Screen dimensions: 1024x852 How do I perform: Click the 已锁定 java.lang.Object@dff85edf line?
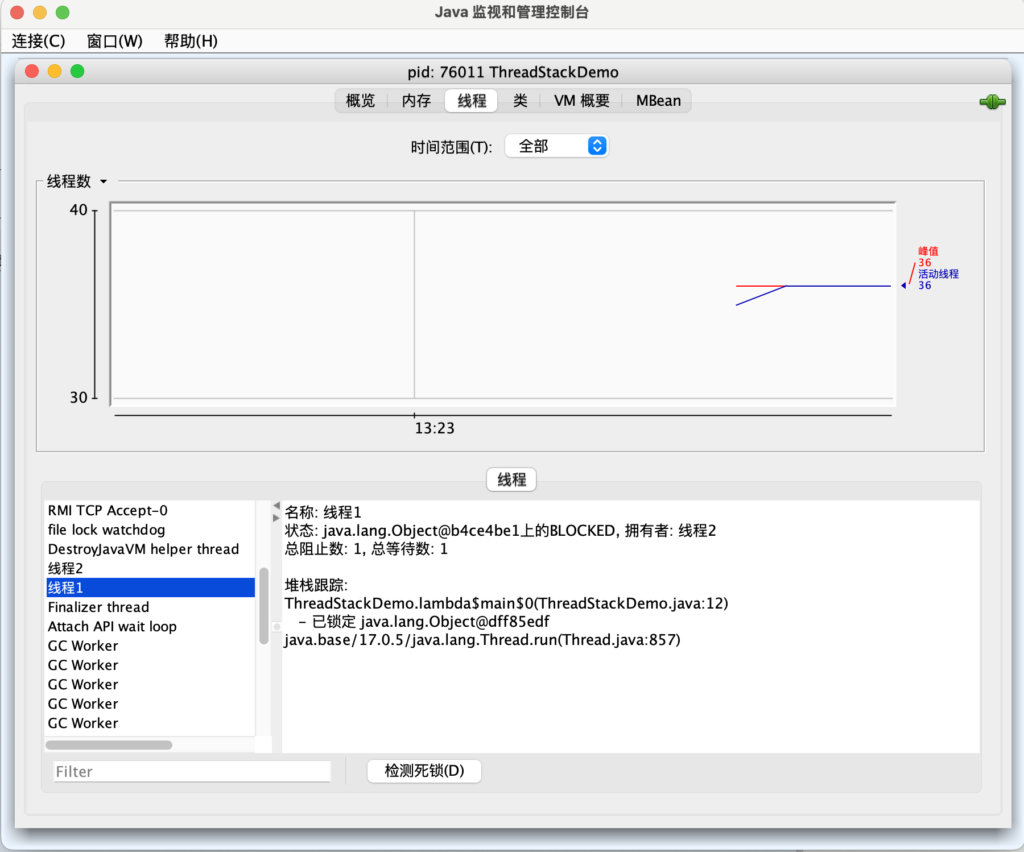pyautogui.click(x=424, y=622)
